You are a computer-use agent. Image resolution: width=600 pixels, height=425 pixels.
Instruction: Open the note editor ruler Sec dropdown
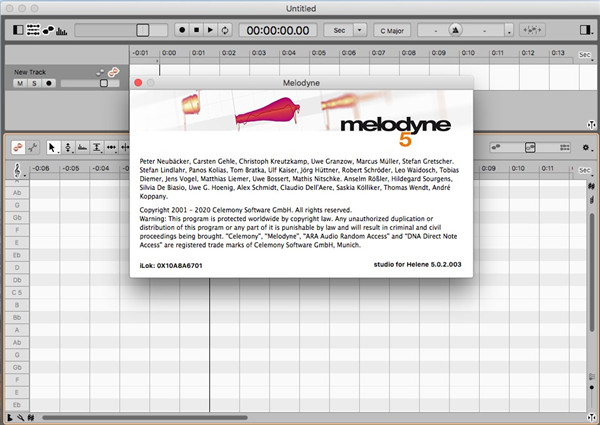[586, 171]
